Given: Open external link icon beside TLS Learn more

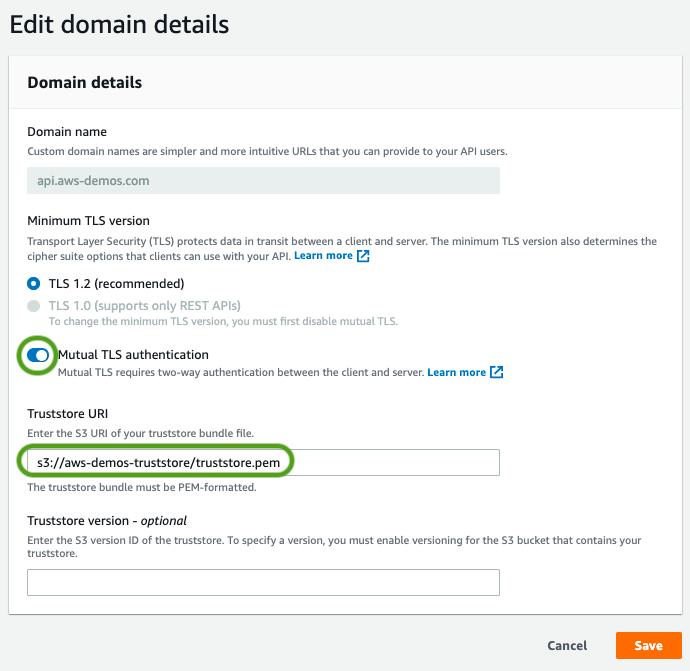Looking at the screenshot, I should coord(364,256).
